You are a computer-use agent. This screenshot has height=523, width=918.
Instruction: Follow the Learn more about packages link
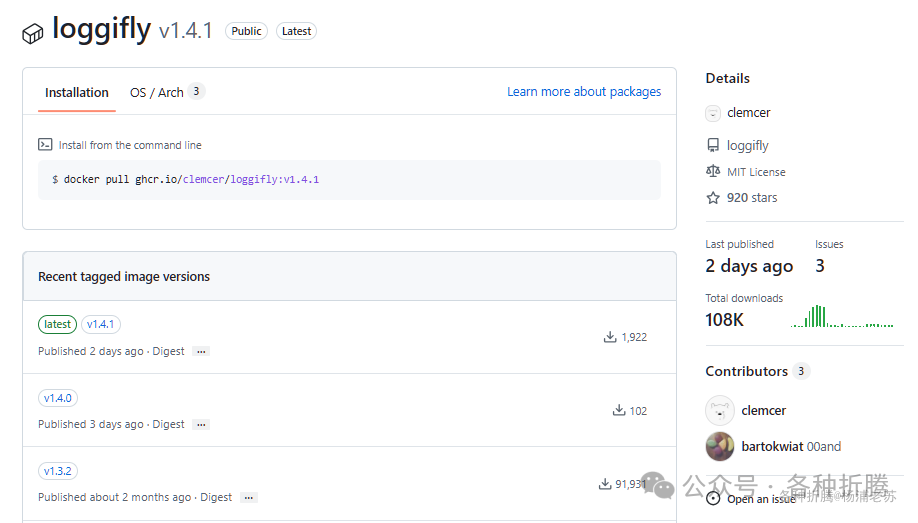click(x=584, y=91)
